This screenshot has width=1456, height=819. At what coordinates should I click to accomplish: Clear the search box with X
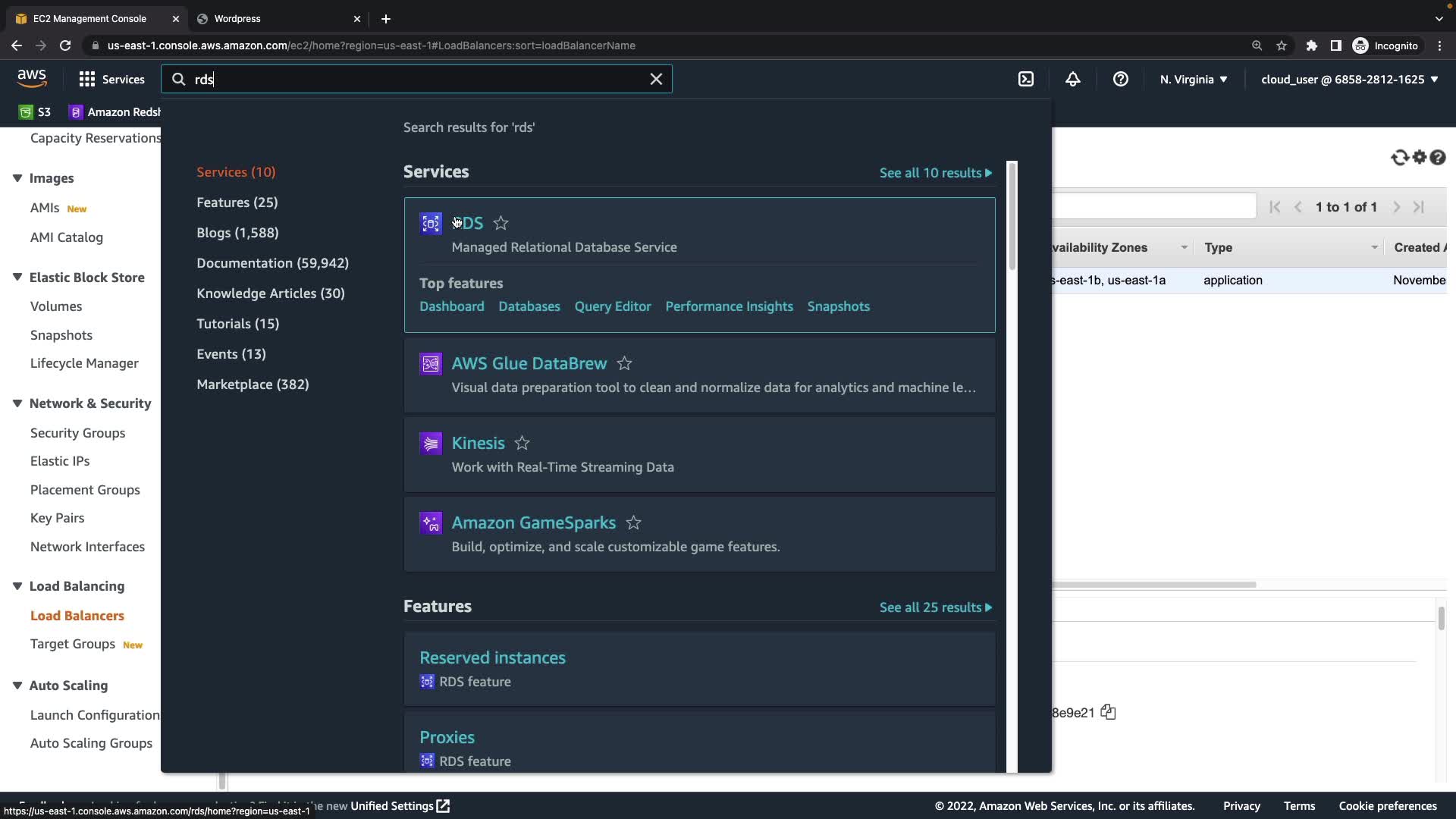656,79
